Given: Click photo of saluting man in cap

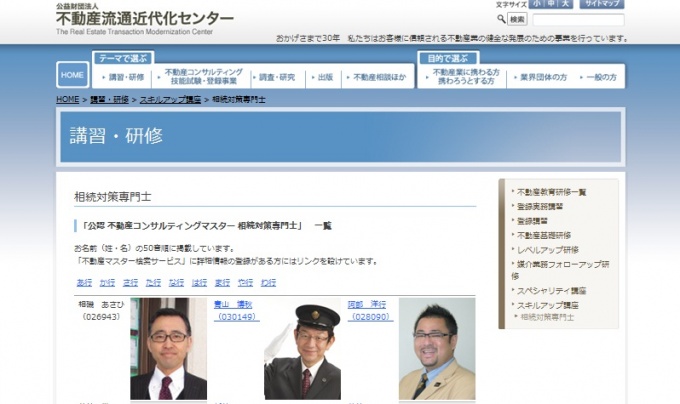Looking at the screenshot, I should point(302,349).
